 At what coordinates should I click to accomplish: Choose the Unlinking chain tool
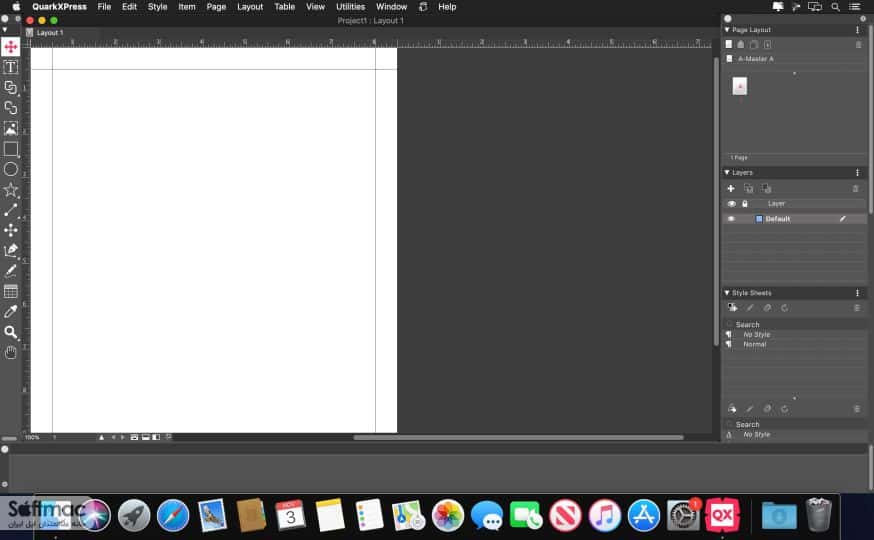pos(11,108)
